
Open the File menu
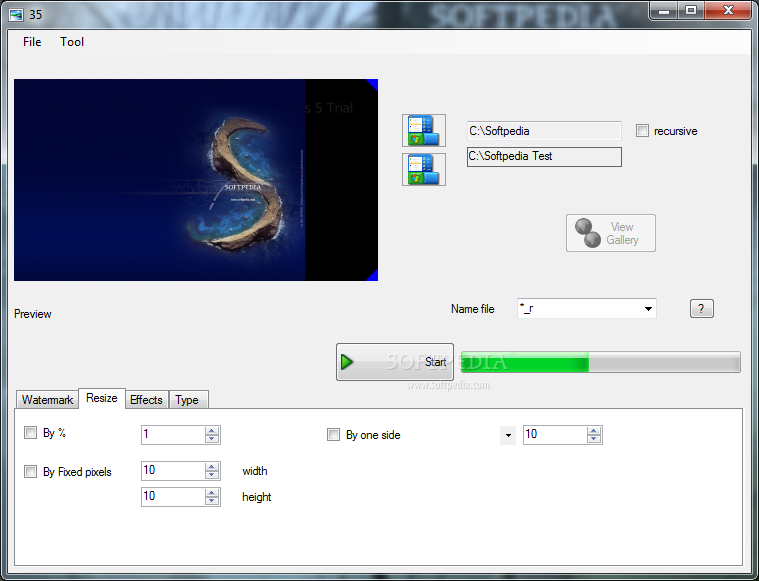coord(32,42)
